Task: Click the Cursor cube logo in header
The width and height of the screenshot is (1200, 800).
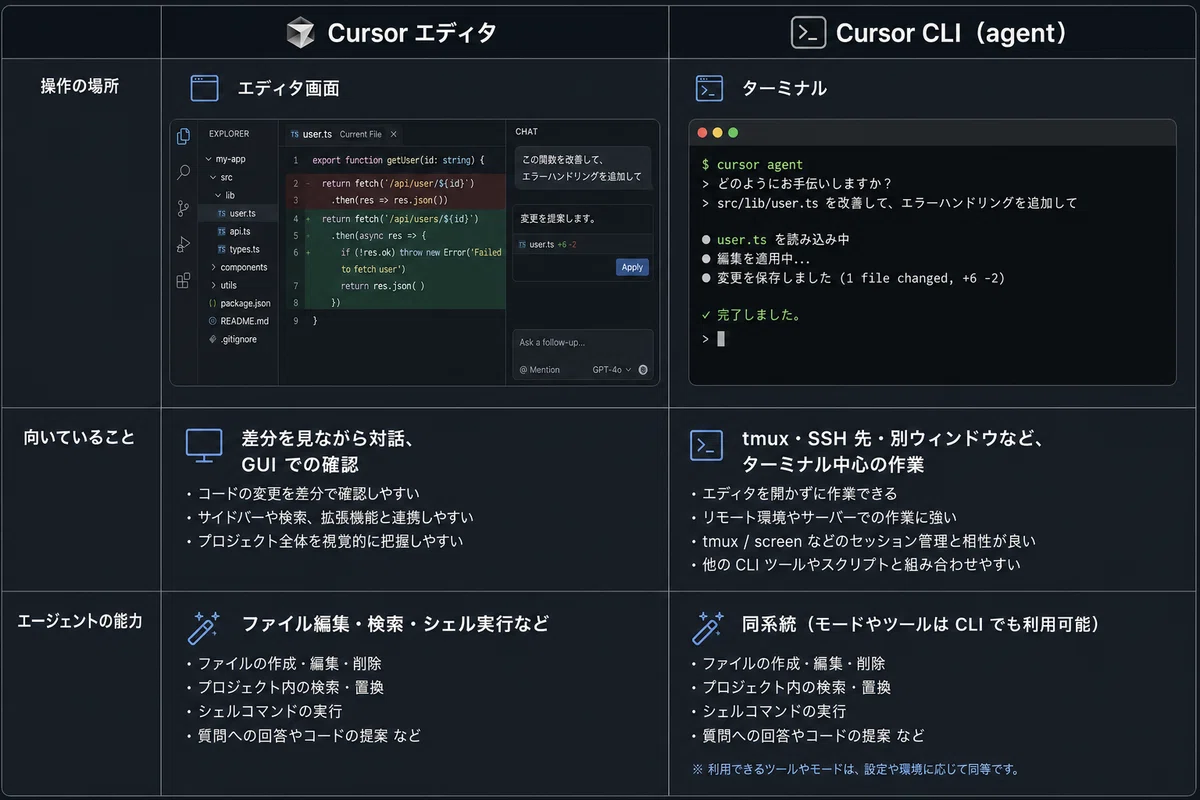Action: click(x=299, y=33)
